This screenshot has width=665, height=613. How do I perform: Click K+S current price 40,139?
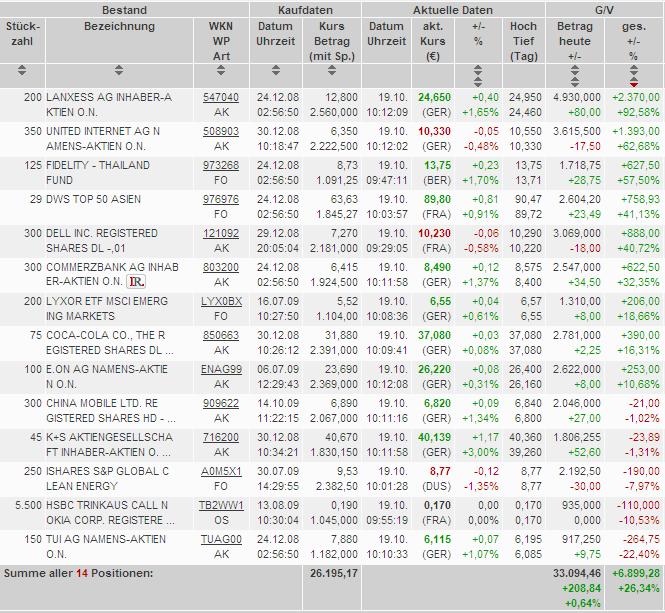click(x=434, y=437)
